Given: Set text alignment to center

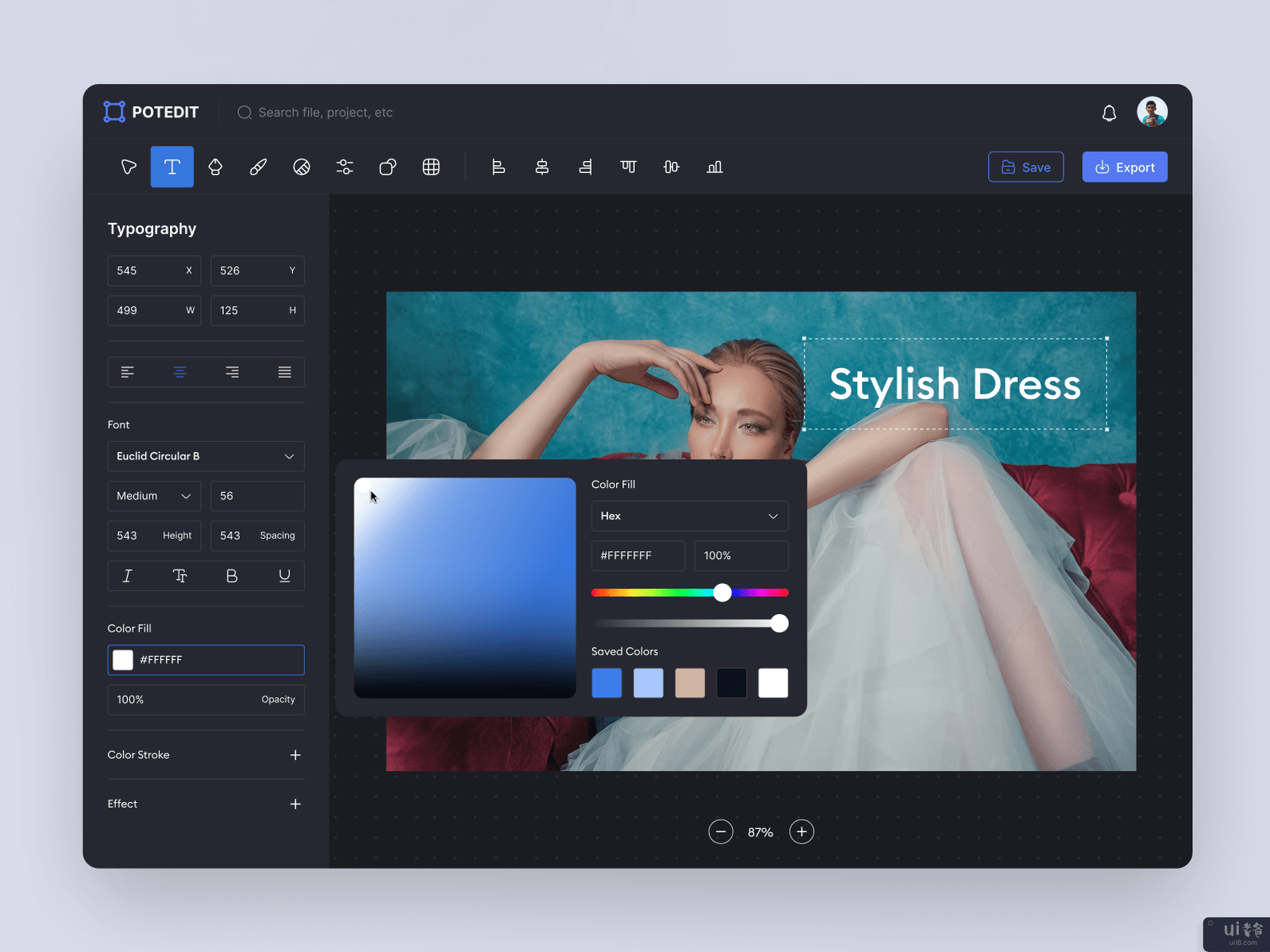Looking at the screenshot, I should coord(180,372).
